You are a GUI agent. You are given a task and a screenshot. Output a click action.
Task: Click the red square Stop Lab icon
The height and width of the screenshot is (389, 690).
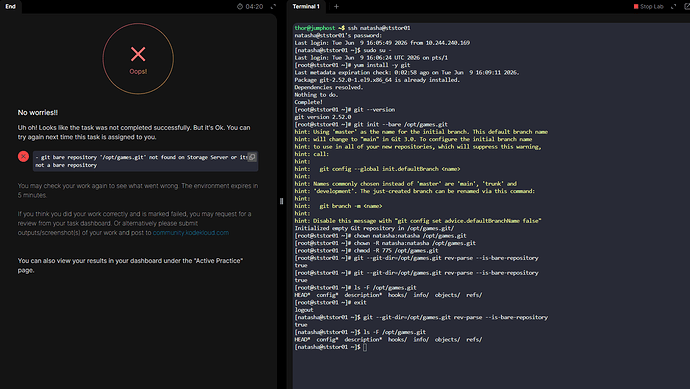(636, 6)
